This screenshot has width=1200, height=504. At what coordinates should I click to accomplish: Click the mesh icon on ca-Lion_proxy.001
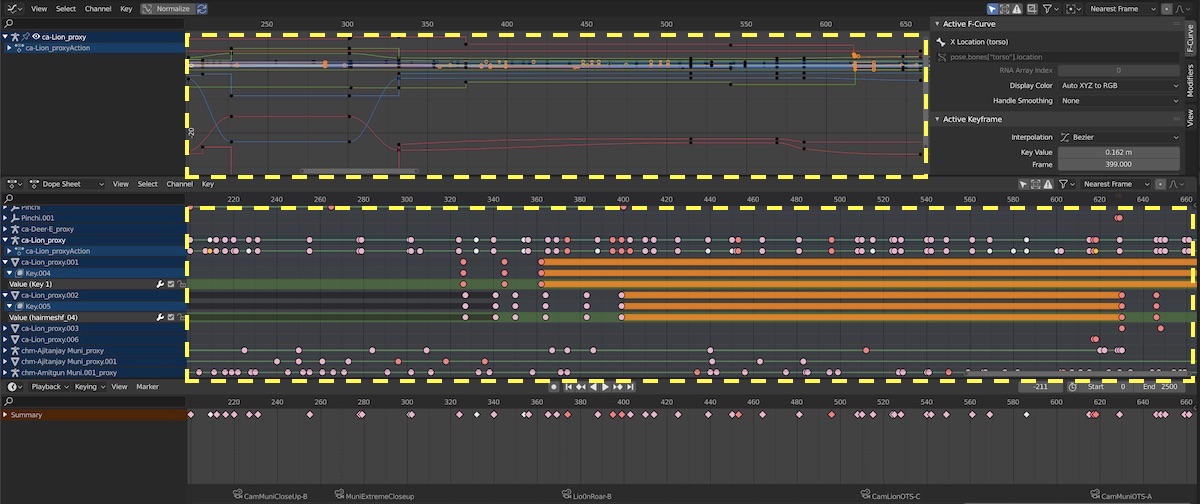(x=15, y=262)
